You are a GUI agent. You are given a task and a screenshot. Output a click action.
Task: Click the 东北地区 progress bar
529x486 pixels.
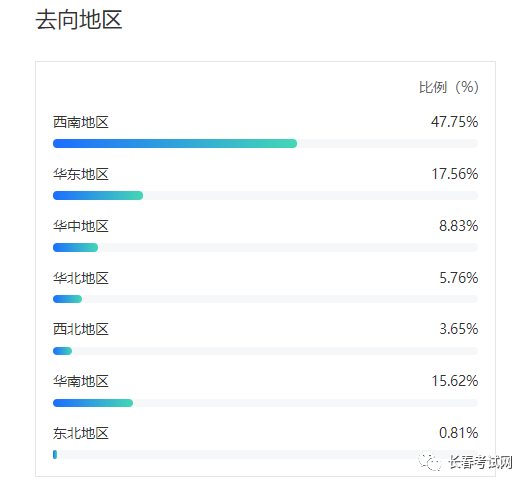click(x=266, y=454)
